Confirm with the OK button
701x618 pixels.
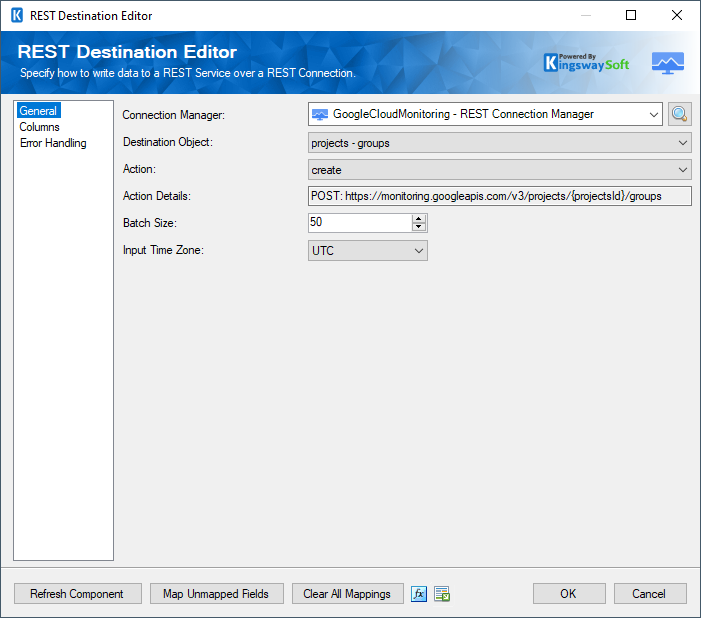click(569, 594)
